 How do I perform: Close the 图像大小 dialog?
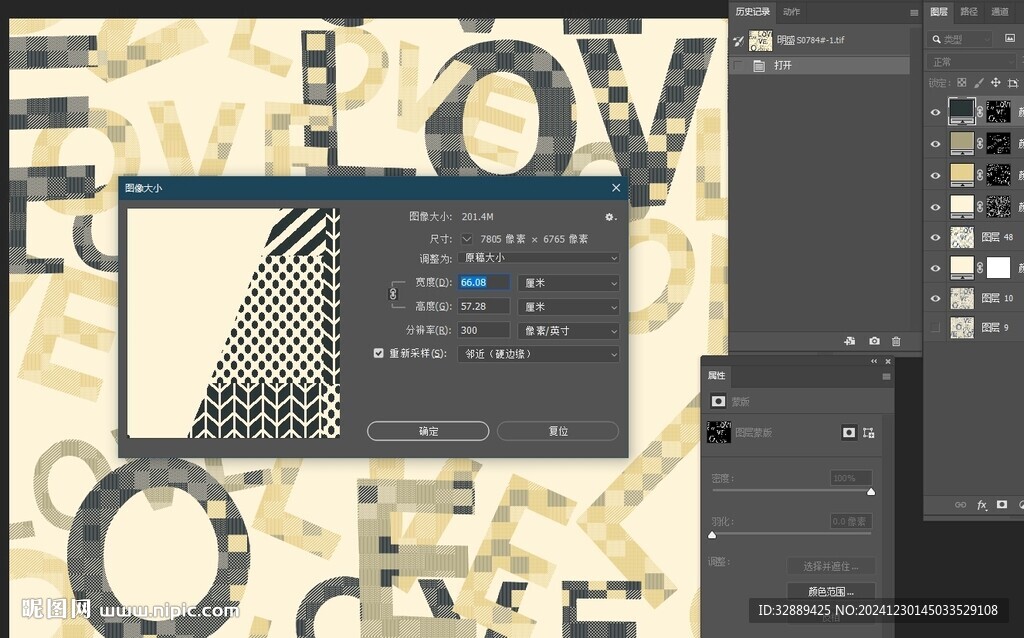click(616, 188)
